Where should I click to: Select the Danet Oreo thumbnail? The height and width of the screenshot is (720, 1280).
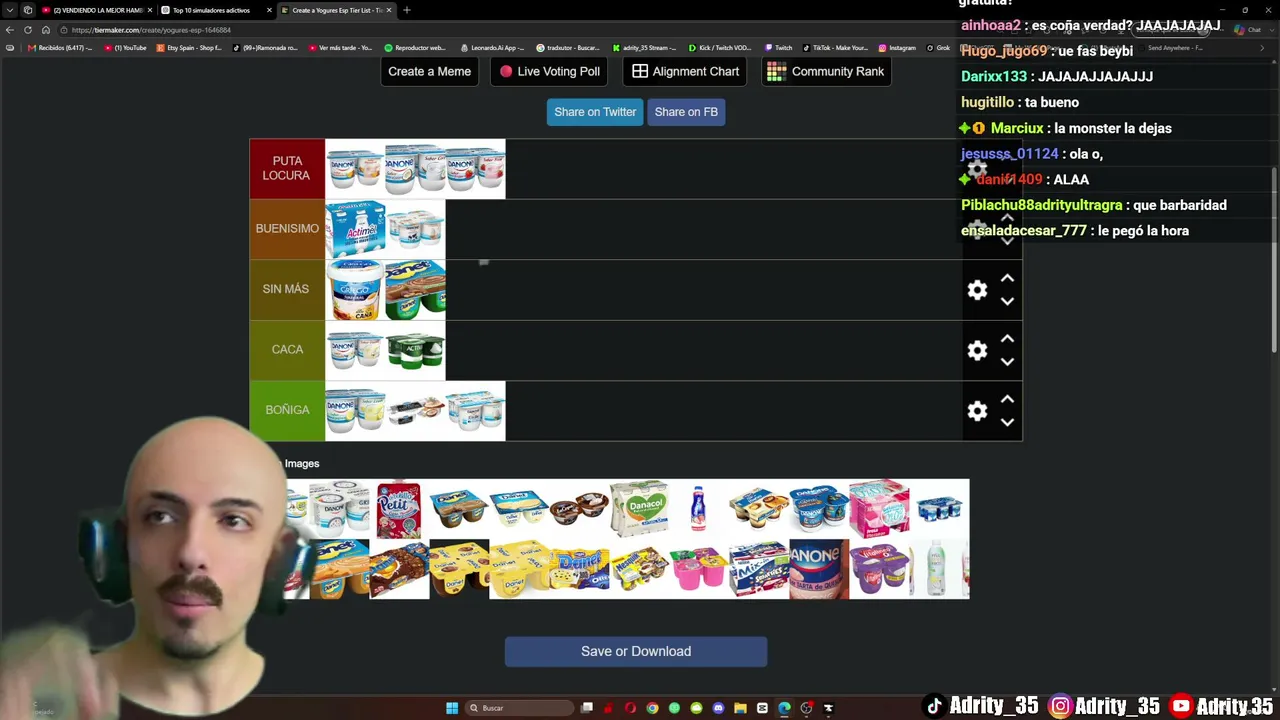click(x=579, y=569)
